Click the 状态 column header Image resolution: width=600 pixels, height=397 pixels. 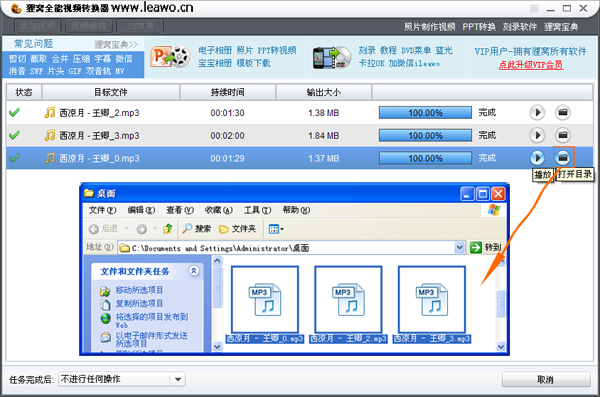[24, 92]
